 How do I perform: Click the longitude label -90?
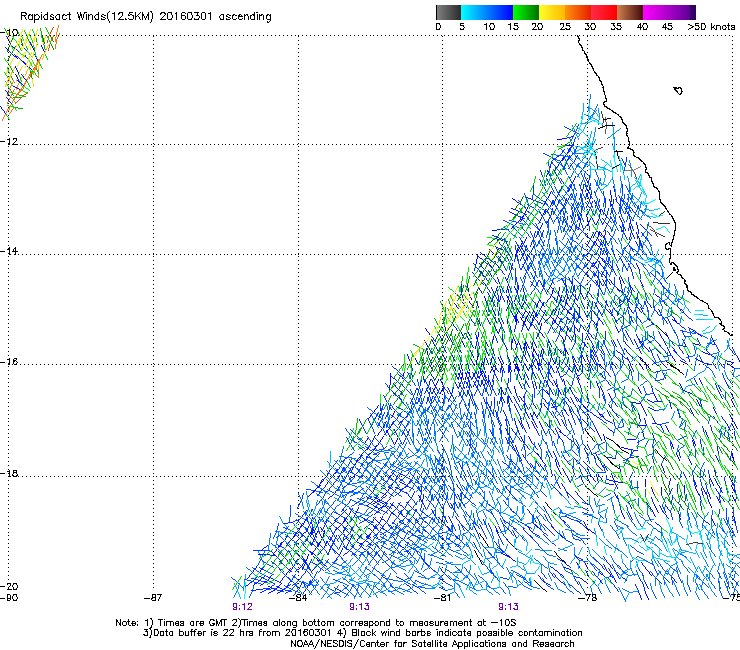pyautogui.click(x=9, y=598)
